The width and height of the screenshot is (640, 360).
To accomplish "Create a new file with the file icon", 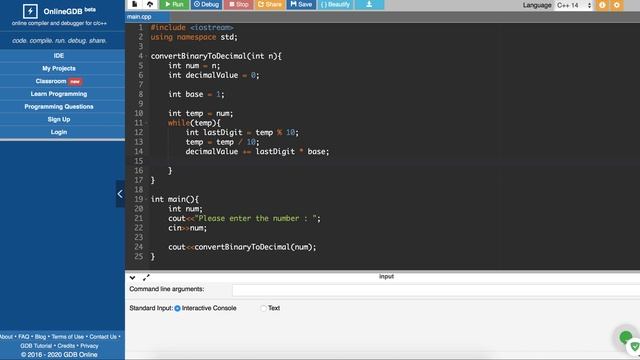I will [134, 4].
